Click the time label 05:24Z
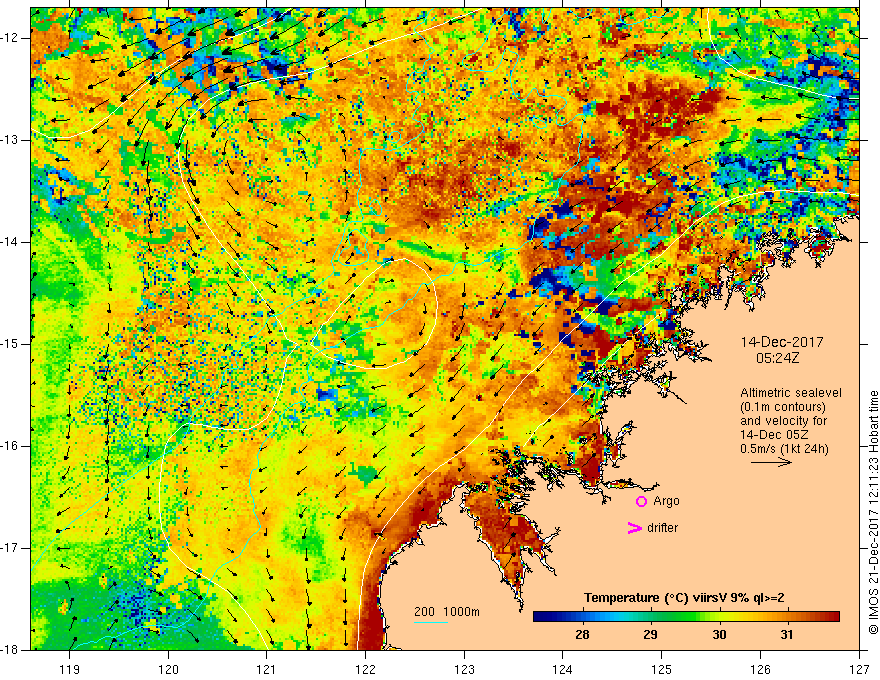Screen dimensions: 880x680 pos(777,358)
